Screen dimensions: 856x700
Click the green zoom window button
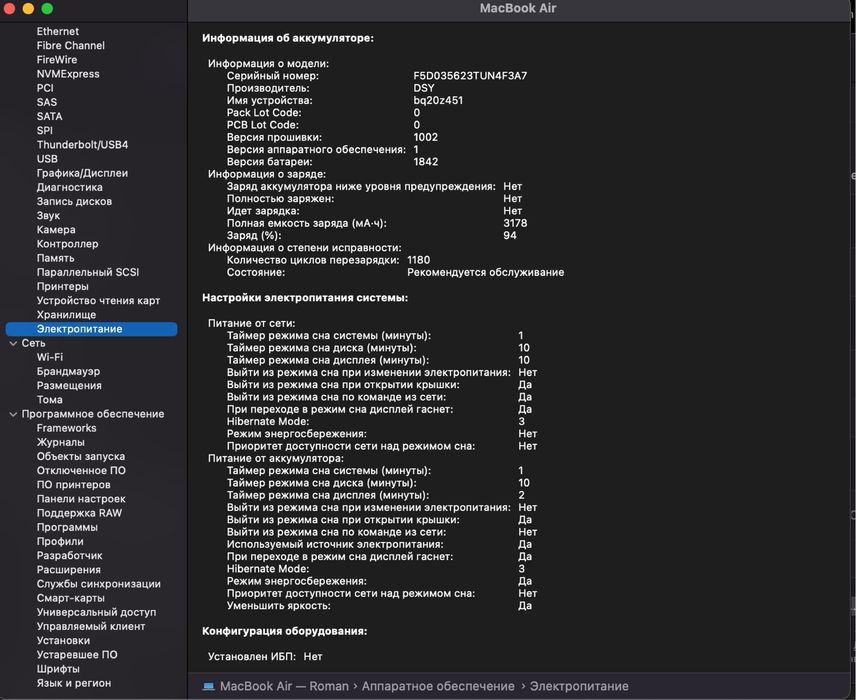pyautogui.click(x=47, y=8)
